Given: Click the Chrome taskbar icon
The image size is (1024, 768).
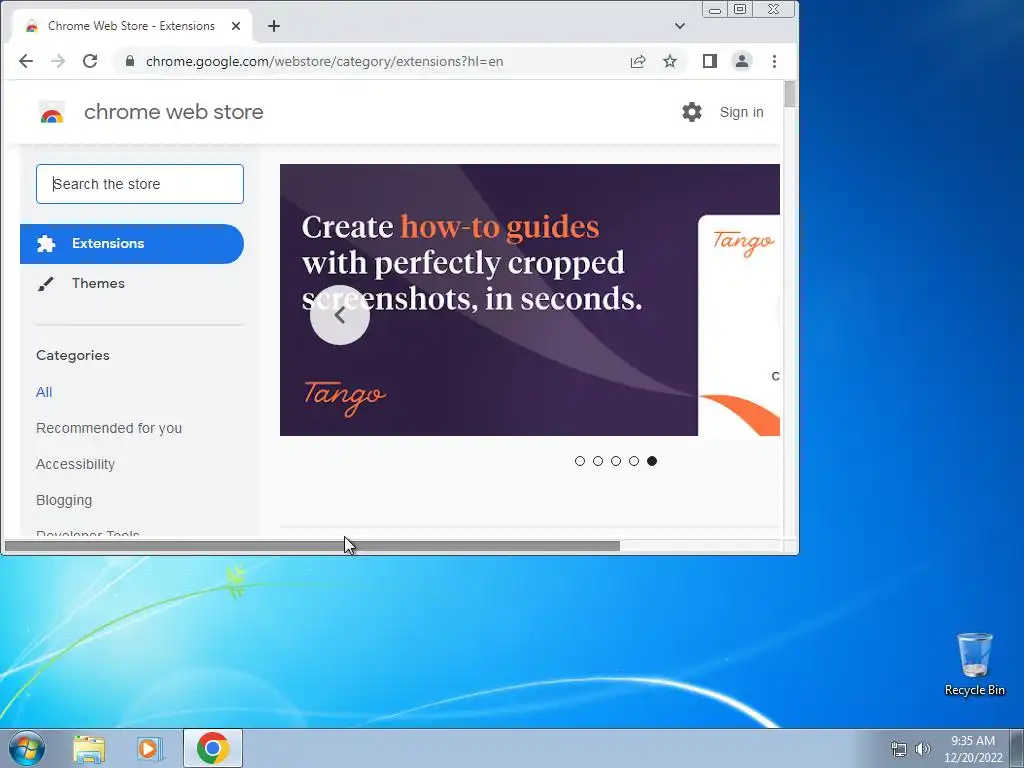Looking at the screenshot, I should coord(213,748).
